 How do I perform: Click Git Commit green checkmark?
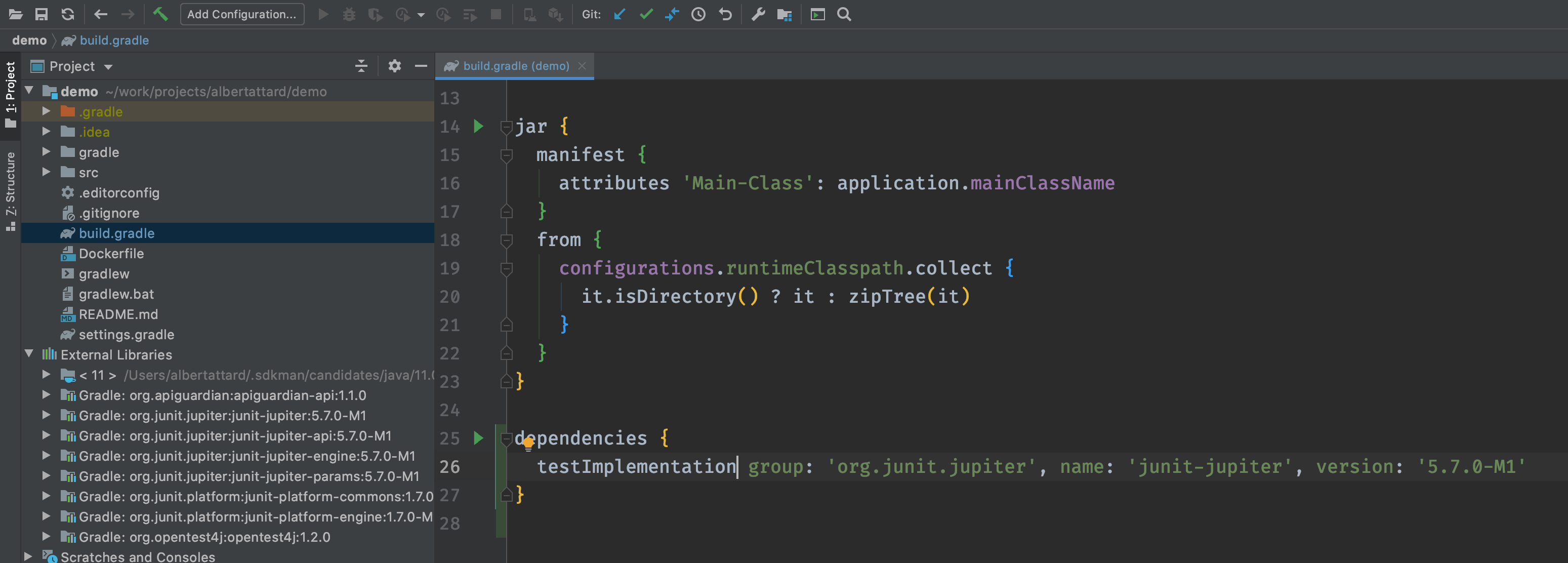tap(646, 14)
